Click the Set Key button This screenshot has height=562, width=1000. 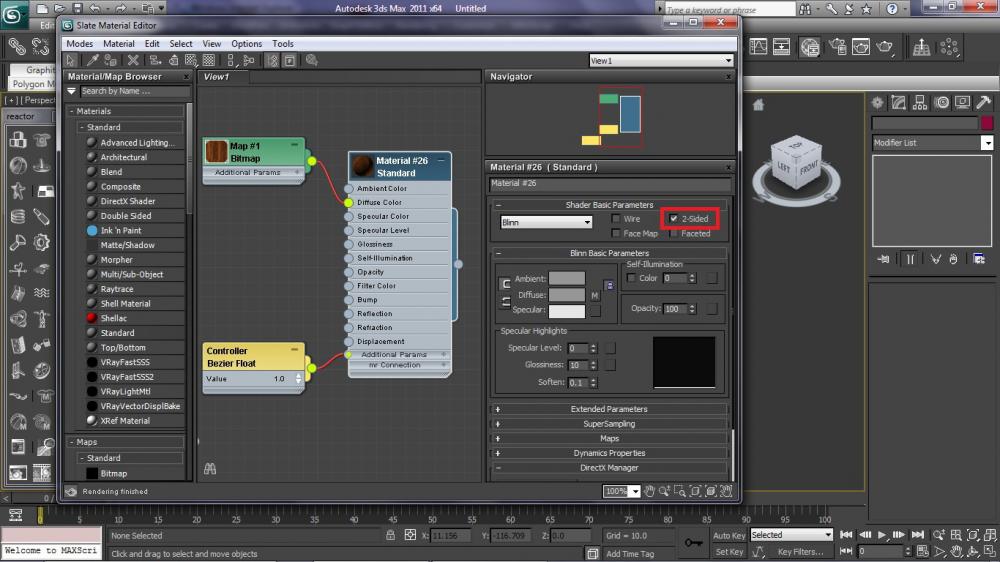(x=729, y=552)
